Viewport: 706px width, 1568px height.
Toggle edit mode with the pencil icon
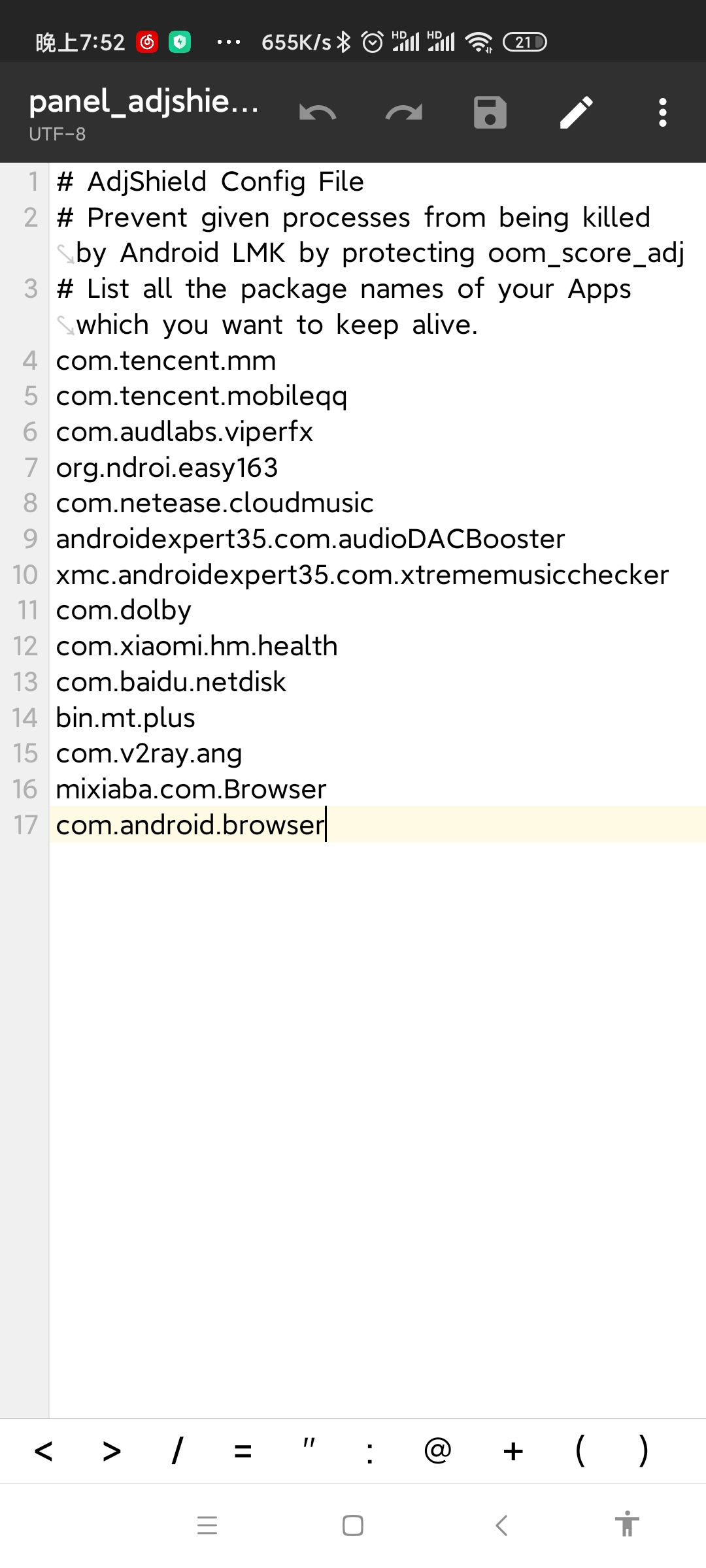[x=577, y=112]
